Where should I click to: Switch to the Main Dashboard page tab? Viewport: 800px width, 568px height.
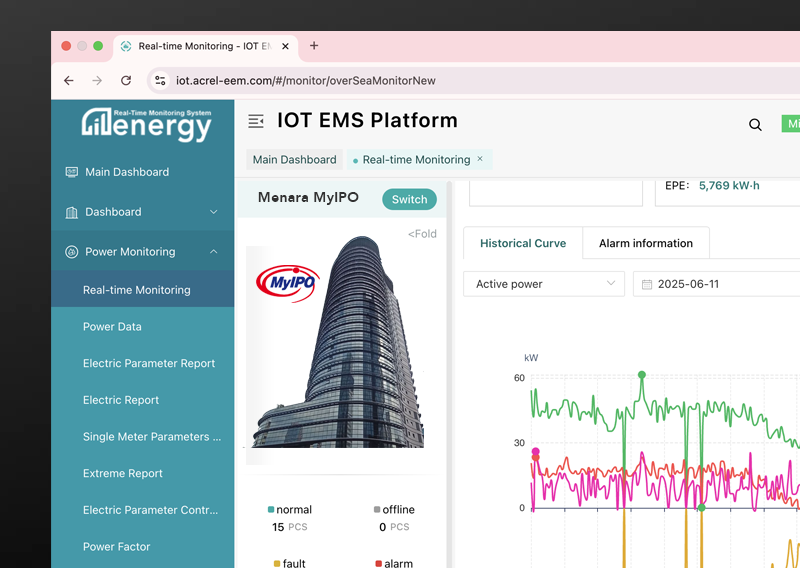click(294, 160)
